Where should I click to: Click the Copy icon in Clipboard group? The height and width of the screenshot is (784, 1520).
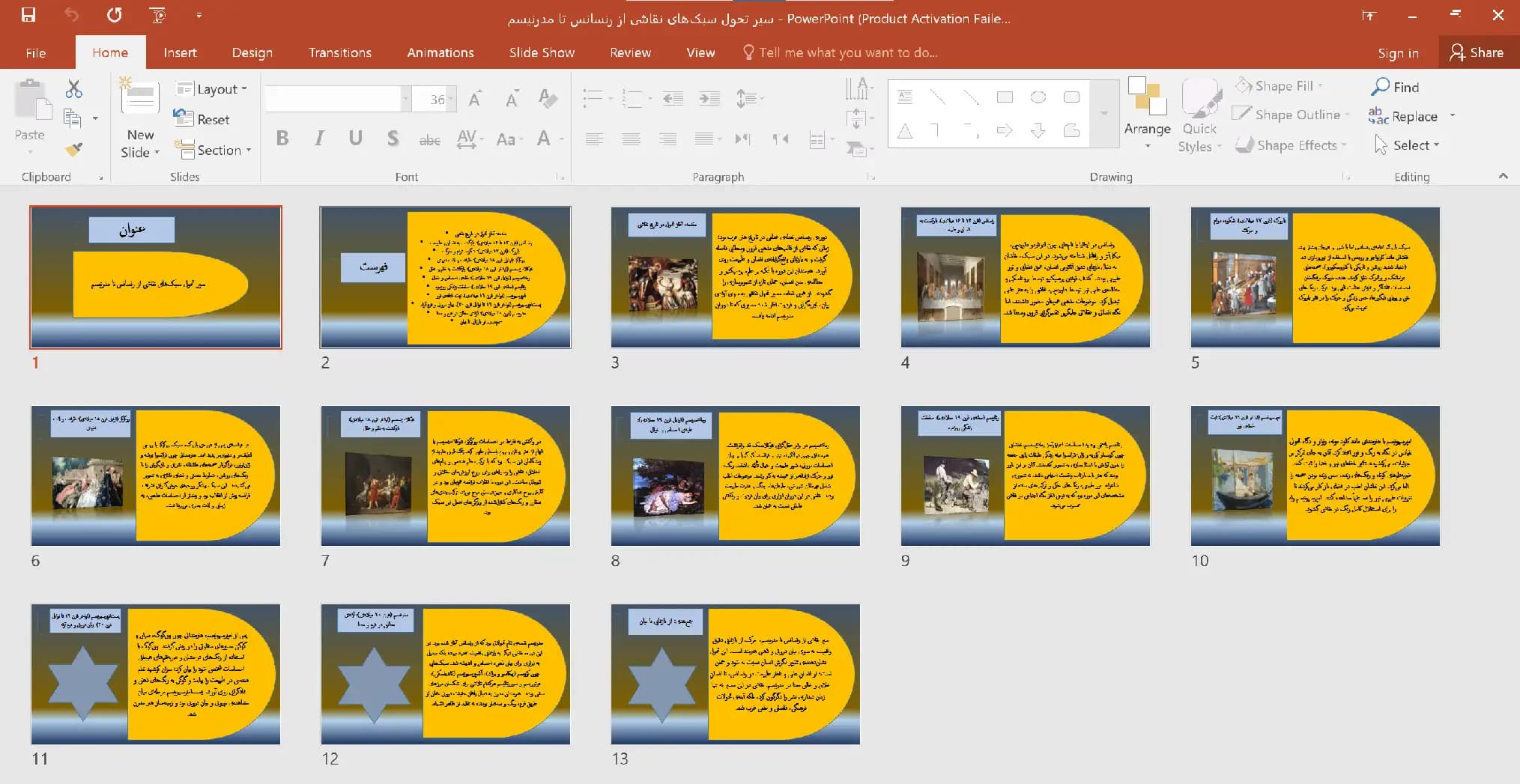73,118
